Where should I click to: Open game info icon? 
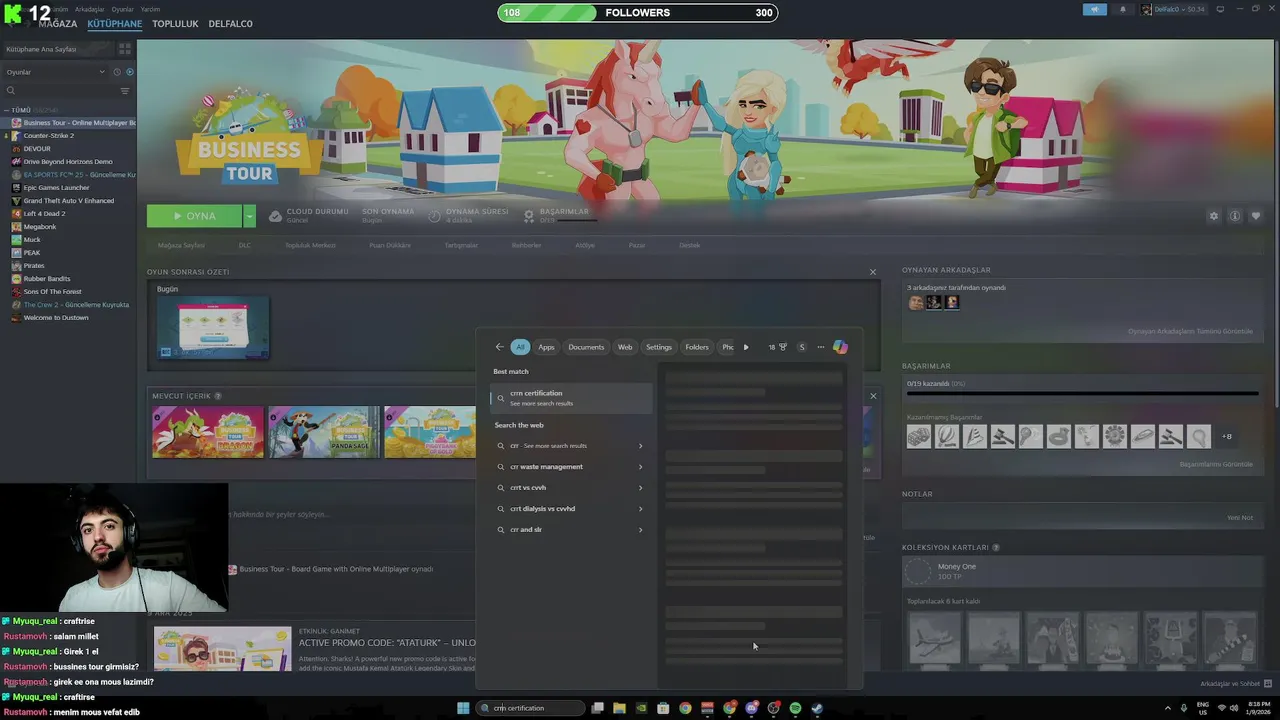pyautogui.click(x=1235, y=216)
